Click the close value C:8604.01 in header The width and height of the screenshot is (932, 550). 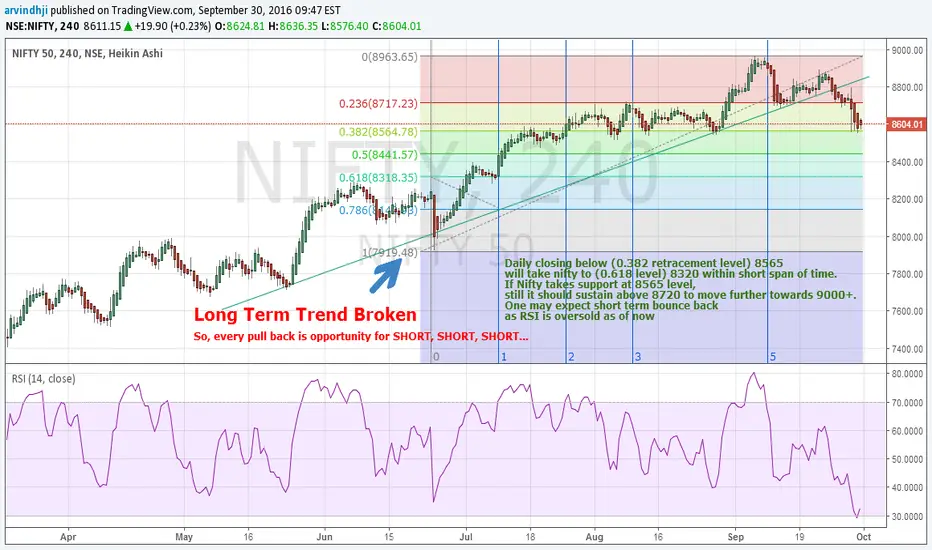(396, 26)
